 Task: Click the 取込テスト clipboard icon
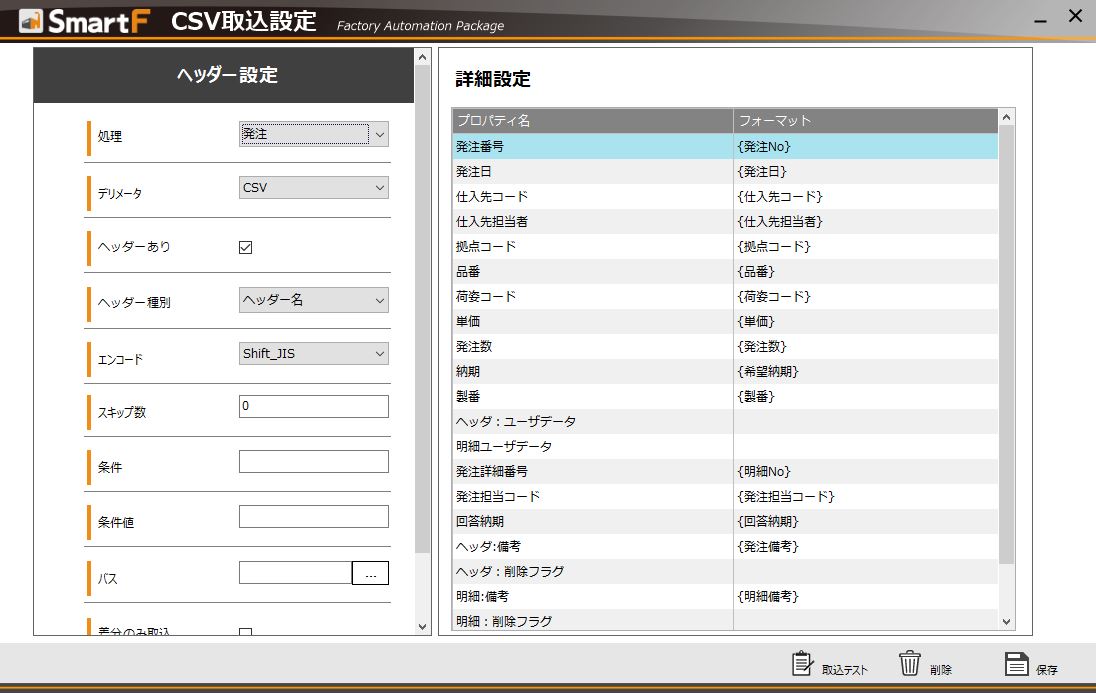click(x=803, y=664)
